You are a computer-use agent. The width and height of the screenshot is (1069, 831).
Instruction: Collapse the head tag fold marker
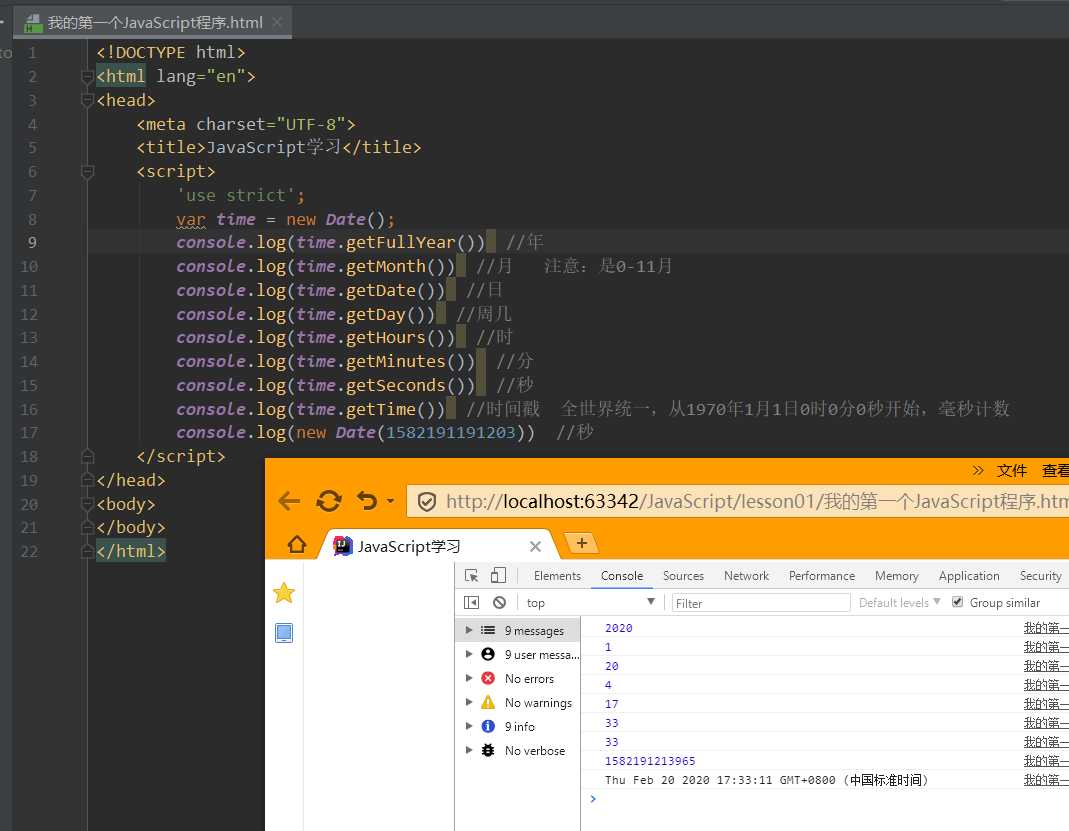pos(87,100)
